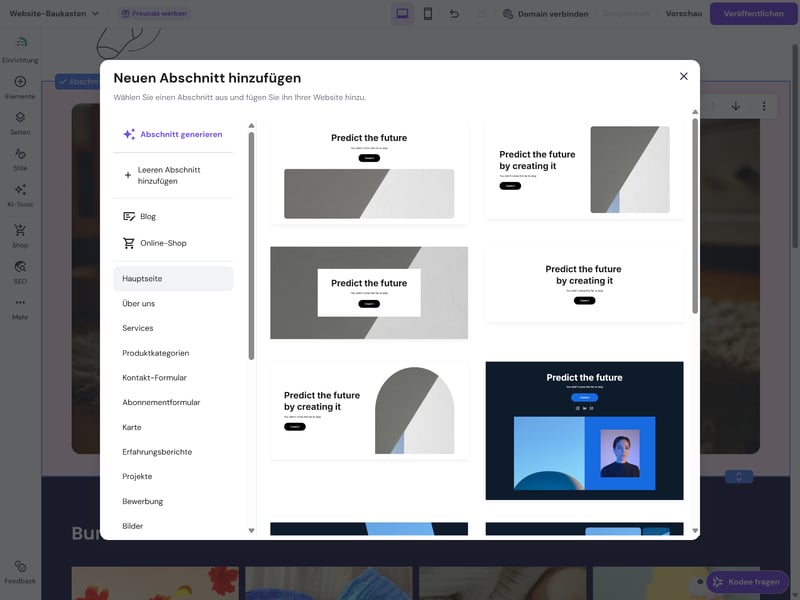Select the Über uns category
This screenshot has height=600, width=800.
pyautogui.click(x=138, y=303)
